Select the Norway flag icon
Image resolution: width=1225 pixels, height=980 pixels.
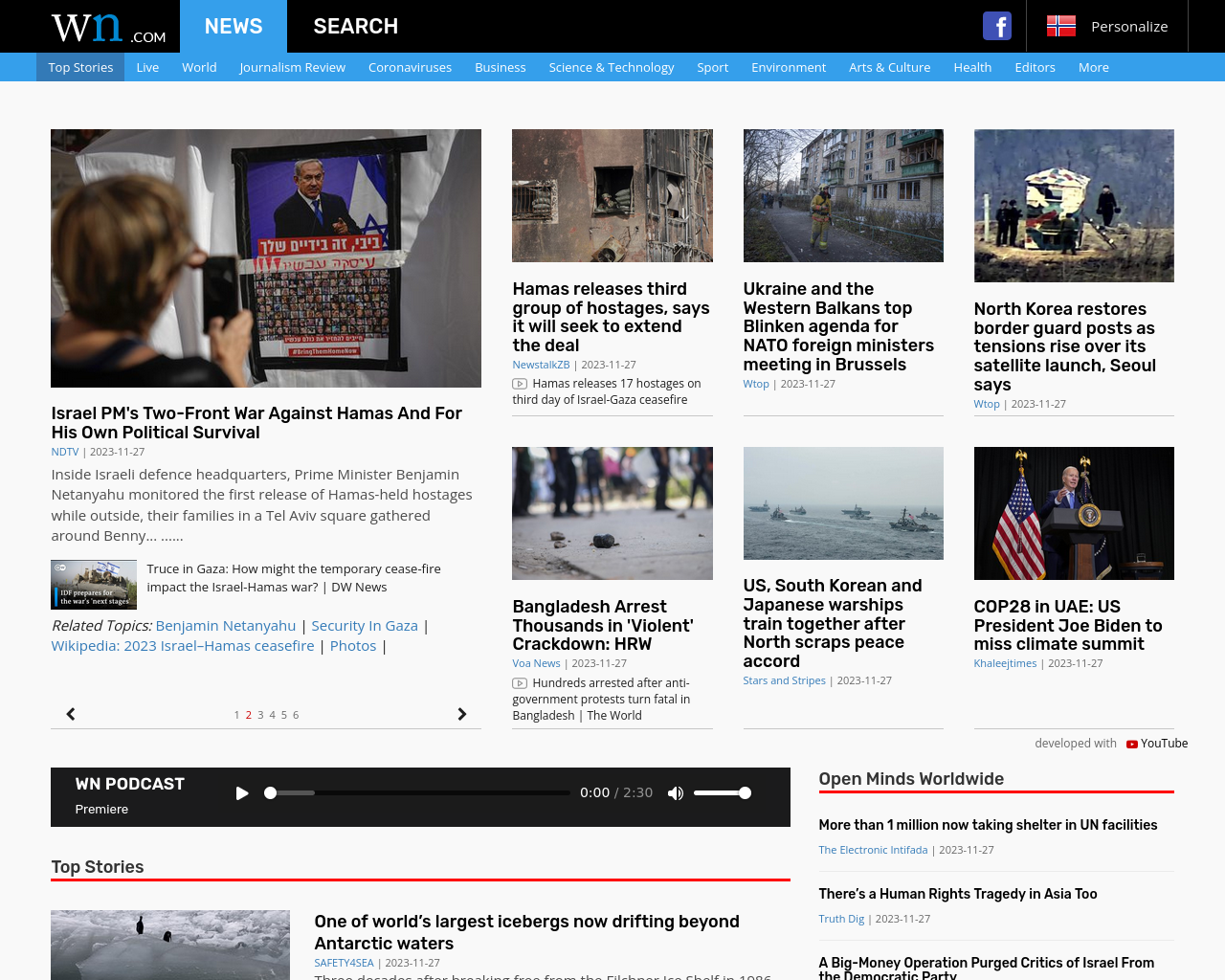[1060, 26]
